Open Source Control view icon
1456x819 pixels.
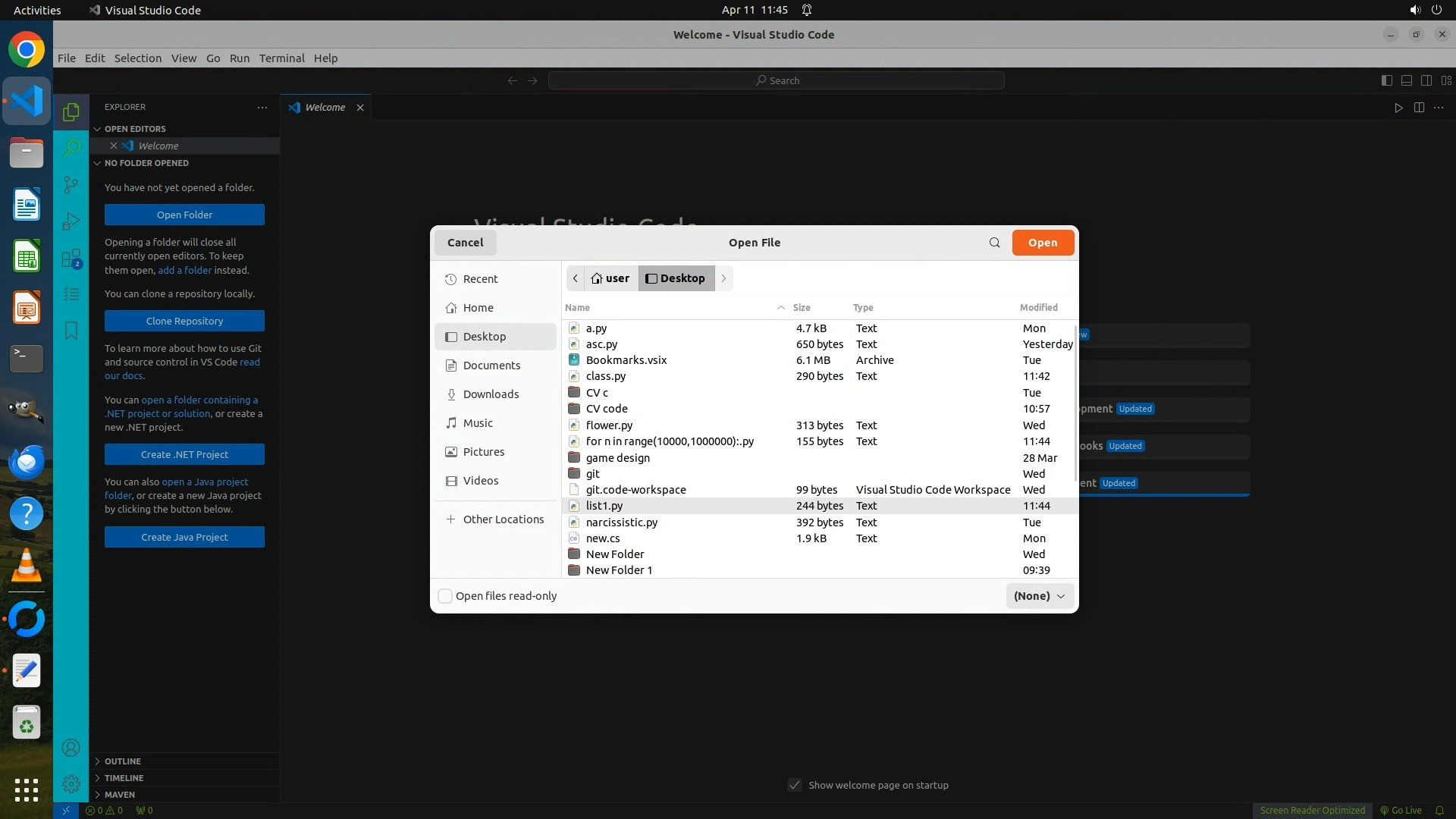pyautogui.click(x=71, y=185)
